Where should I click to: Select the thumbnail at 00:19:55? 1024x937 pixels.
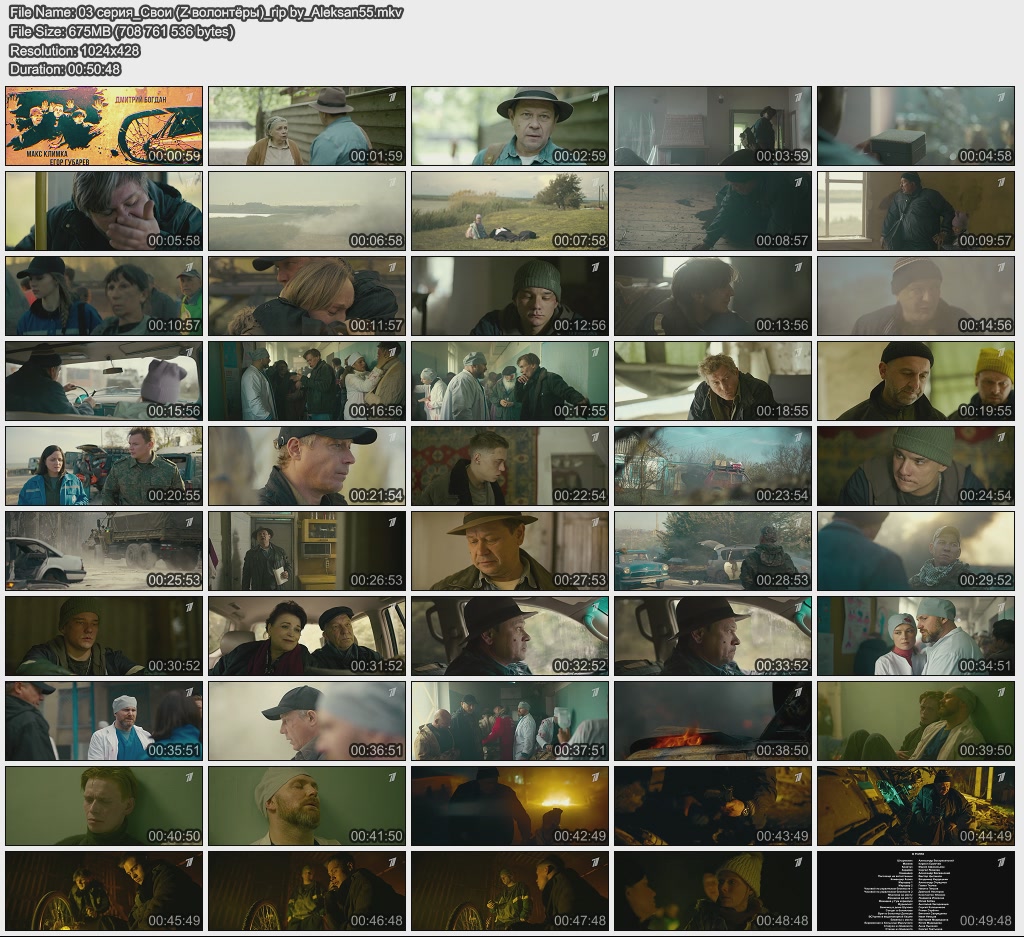[915, 381]
